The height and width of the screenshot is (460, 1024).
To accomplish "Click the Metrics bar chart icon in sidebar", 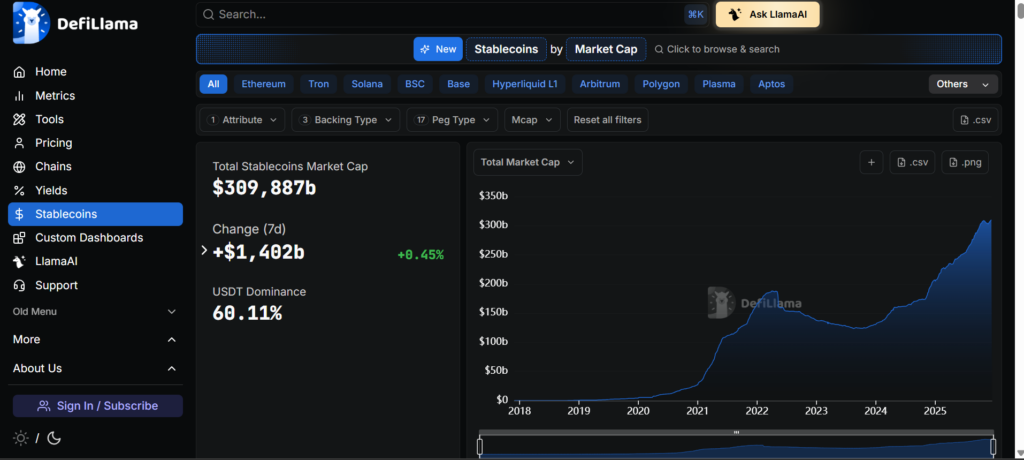I will (x=19, y=96).
